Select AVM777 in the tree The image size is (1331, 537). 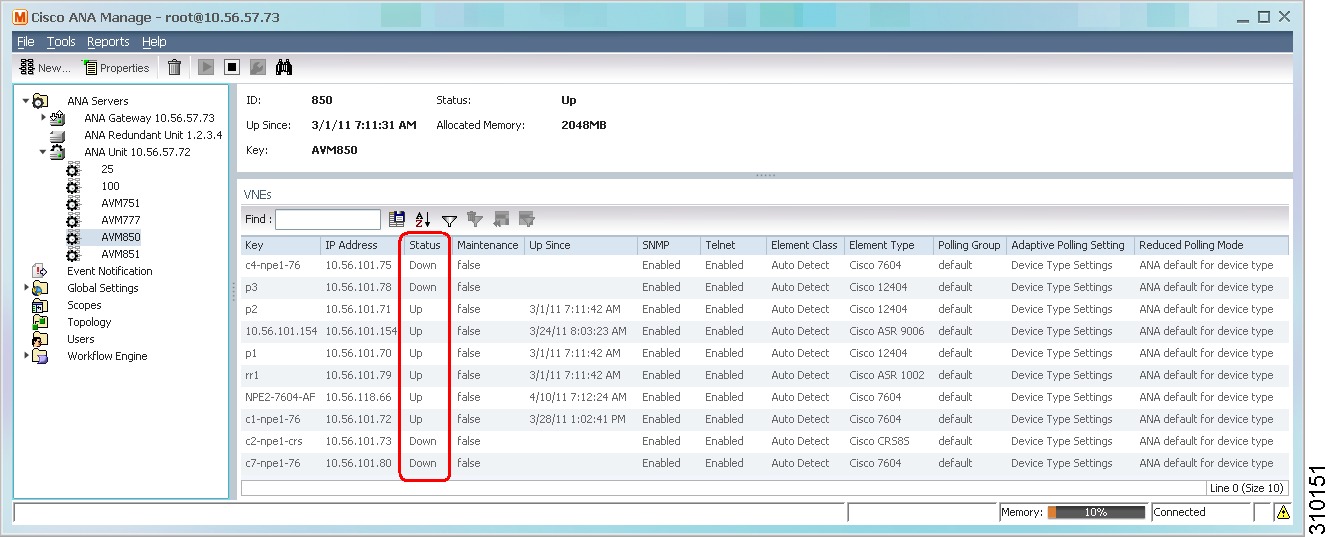click(x=121, y=220)
